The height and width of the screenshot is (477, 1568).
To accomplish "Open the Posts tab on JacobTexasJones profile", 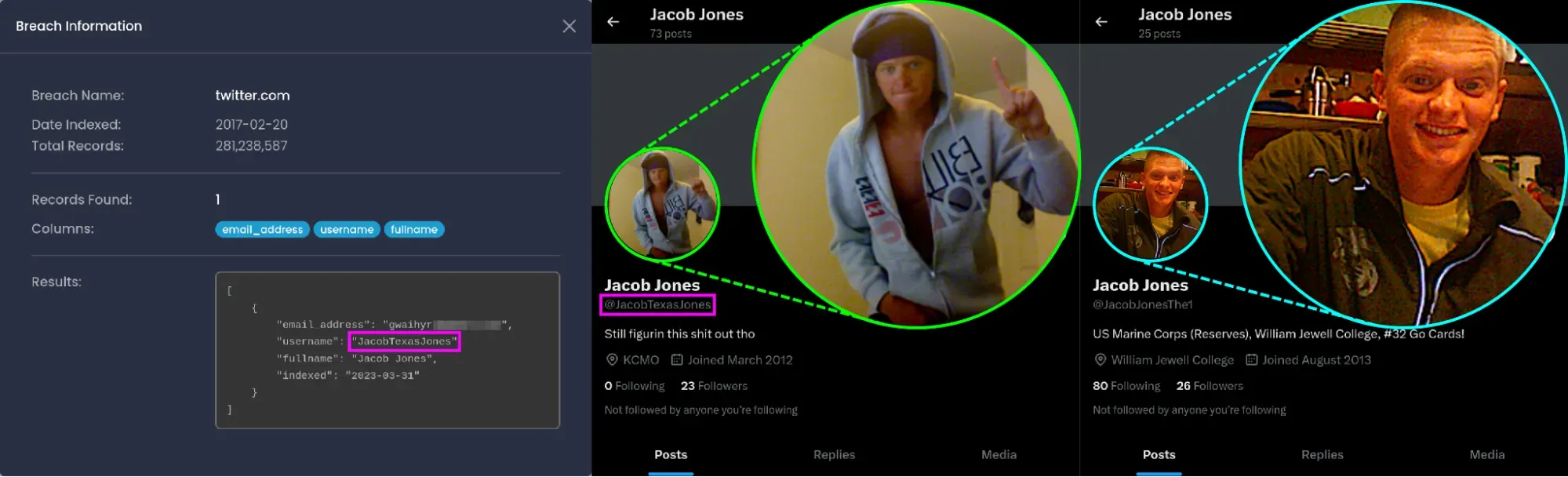I will point(671,455).
